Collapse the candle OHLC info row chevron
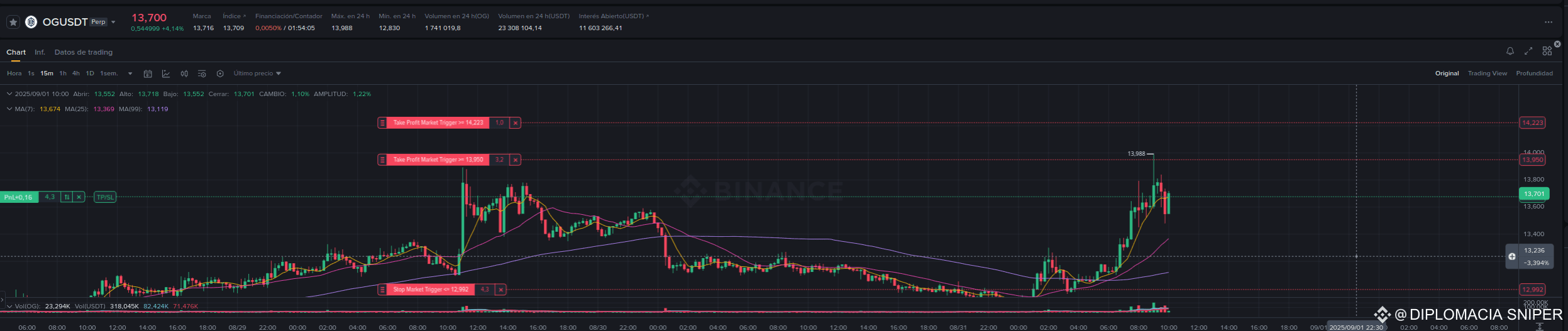The width and height of the screenshot is (1568, 331). click(x=9, y=94)
